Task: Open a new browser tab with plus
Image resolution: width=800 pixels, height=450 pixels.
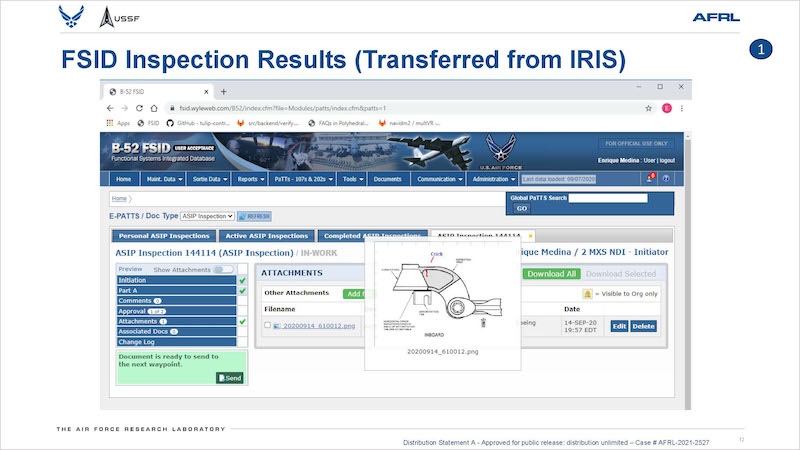Action: pyautogui.click(x=223, y=92)
